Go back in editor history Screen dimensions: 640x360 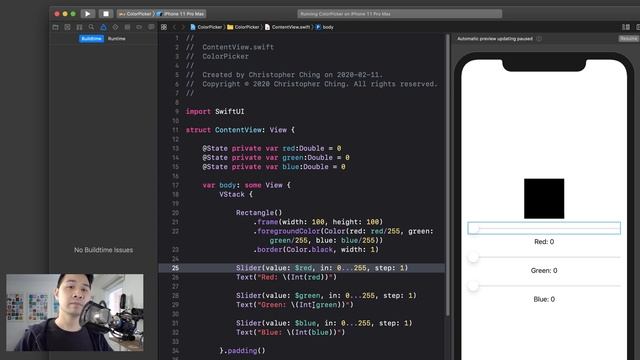[x=174, y=27]
